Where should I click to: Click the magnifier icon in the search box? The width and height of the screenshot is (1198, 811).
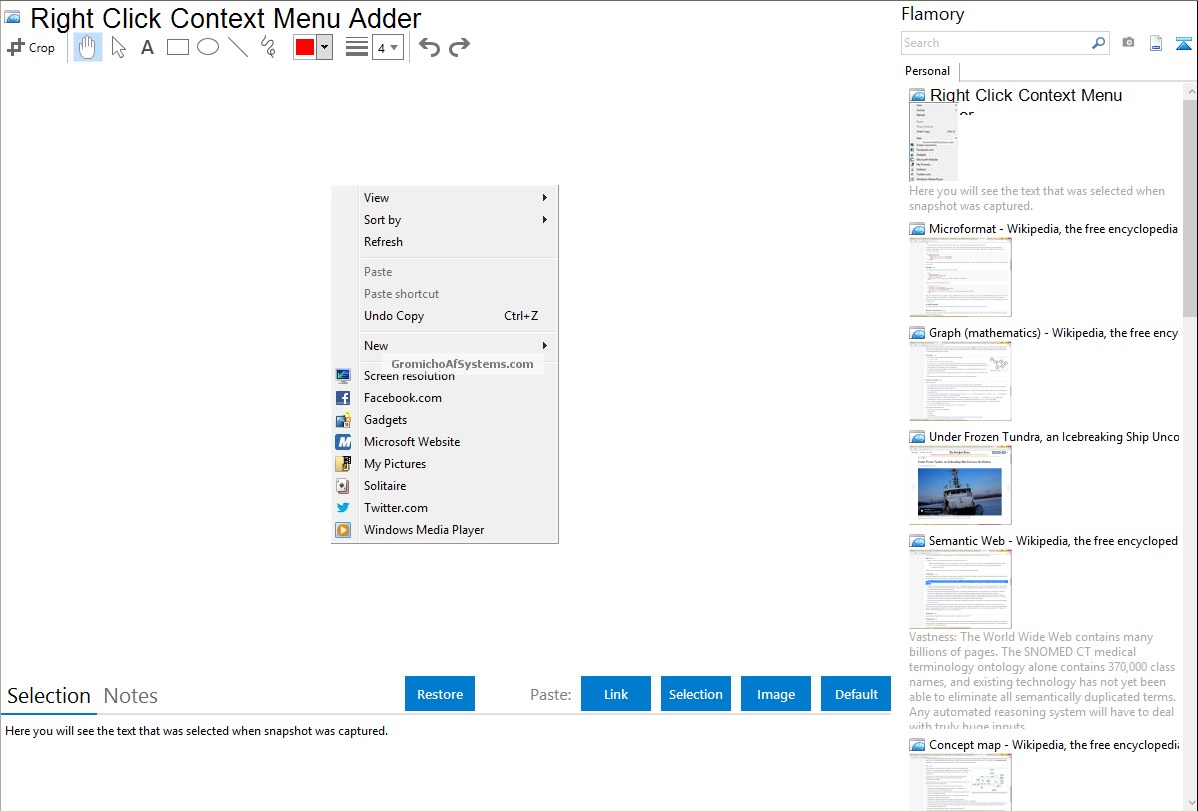(1099, 43)
